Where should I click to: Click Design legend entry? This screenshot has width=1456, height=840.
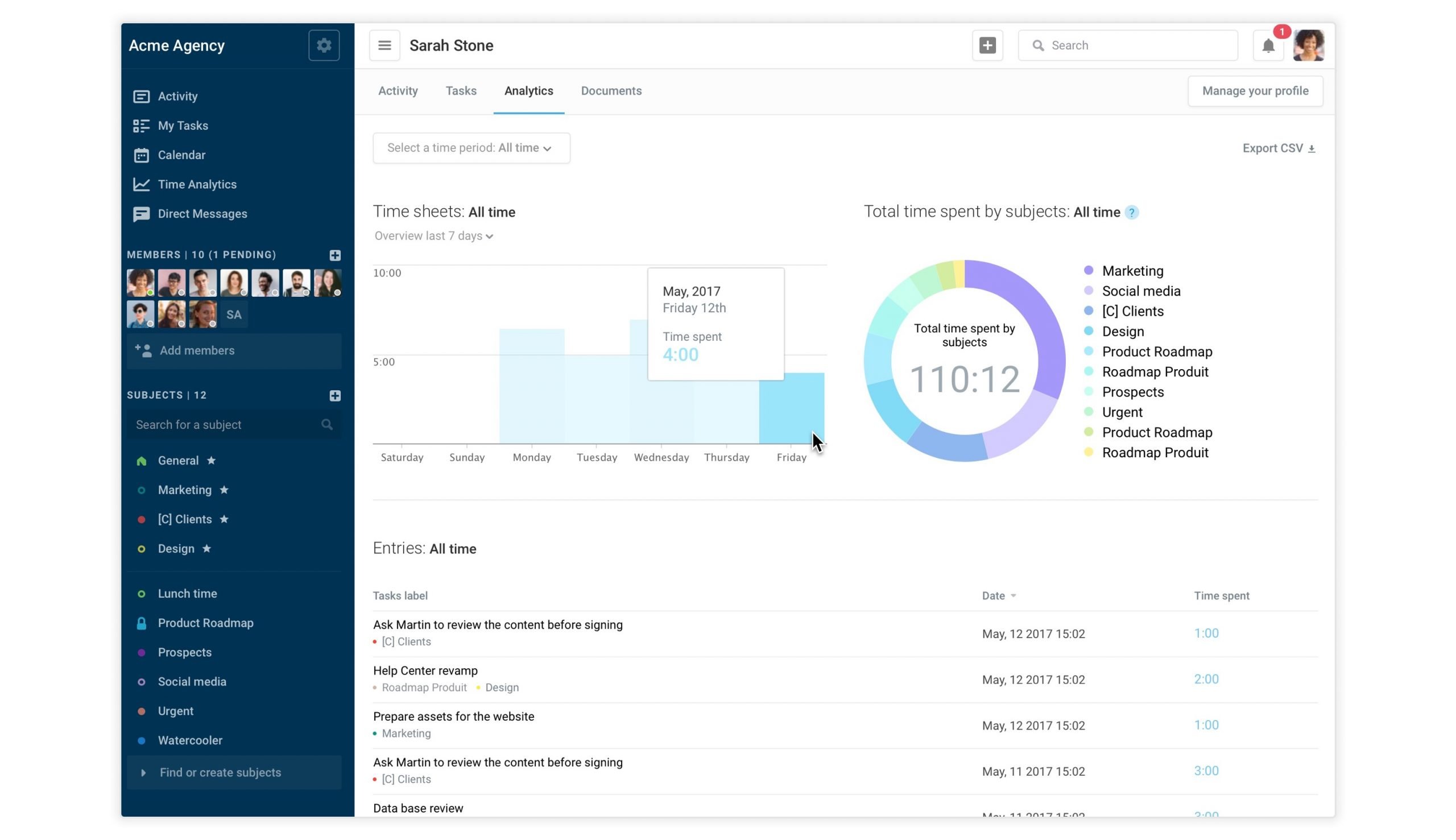pyautogui.click(x=1114, y=331)
